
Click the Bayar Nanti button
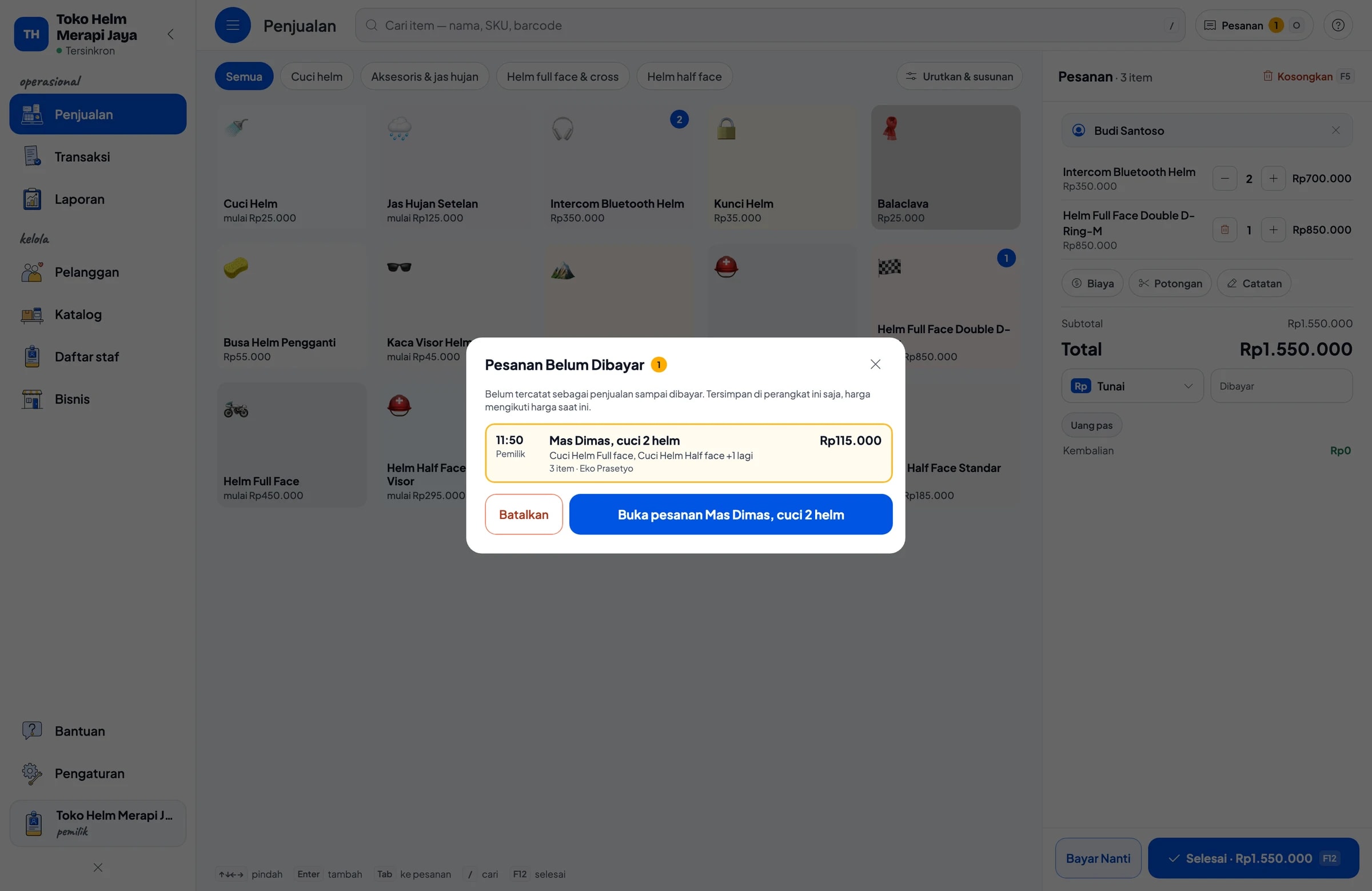point(1098,858)
